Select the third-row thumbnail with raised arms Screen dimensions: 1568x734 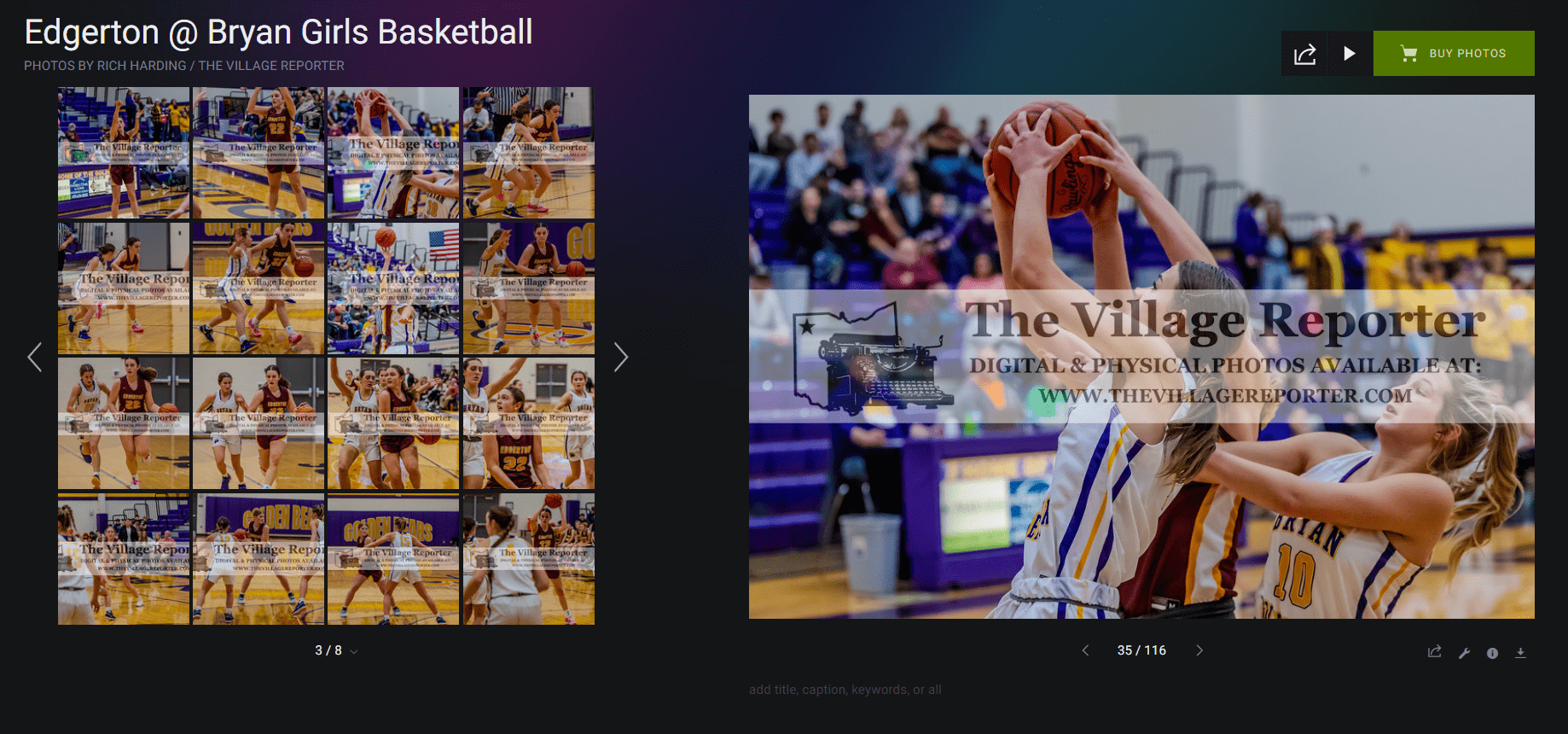pos(393,423)
